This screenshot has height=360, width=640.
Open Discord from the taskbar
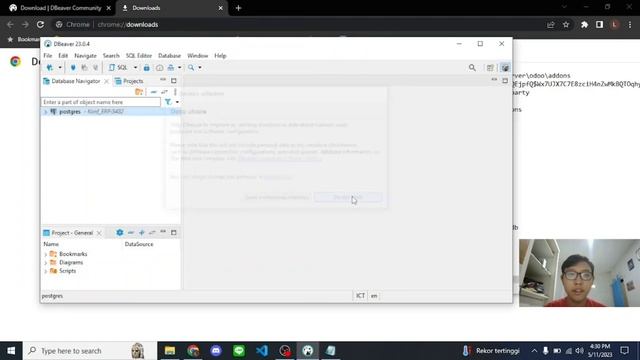pos(216,351)
